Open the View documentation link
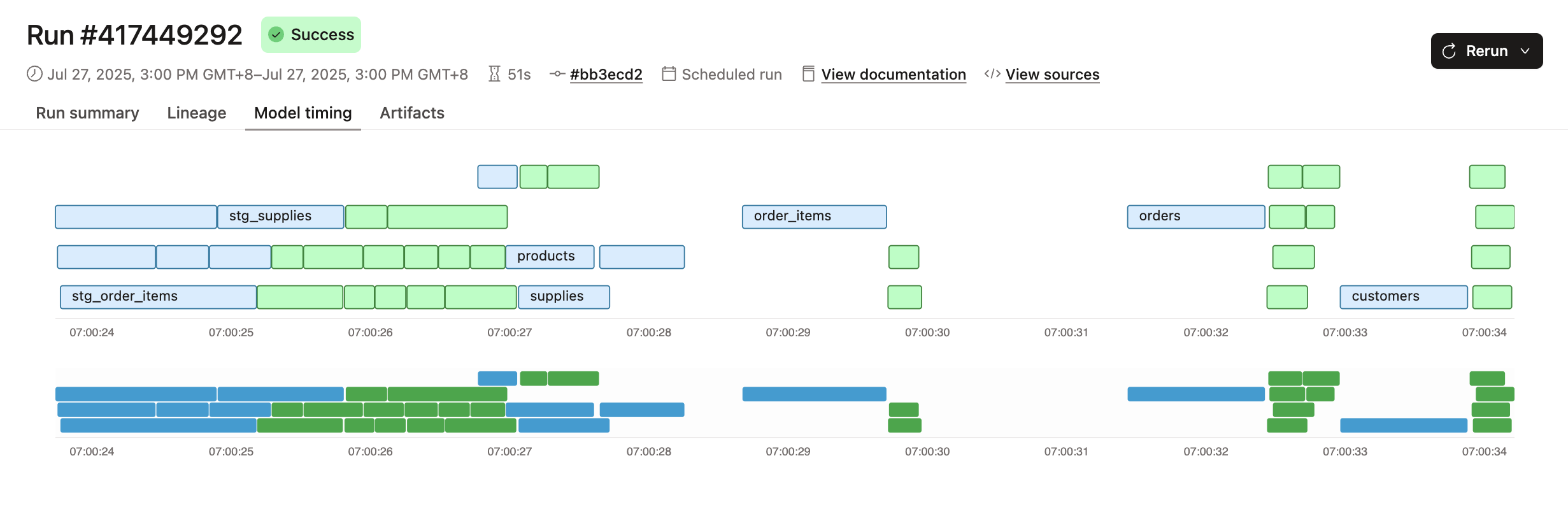This screenshot has width=1568, height=507. (893, 75)
